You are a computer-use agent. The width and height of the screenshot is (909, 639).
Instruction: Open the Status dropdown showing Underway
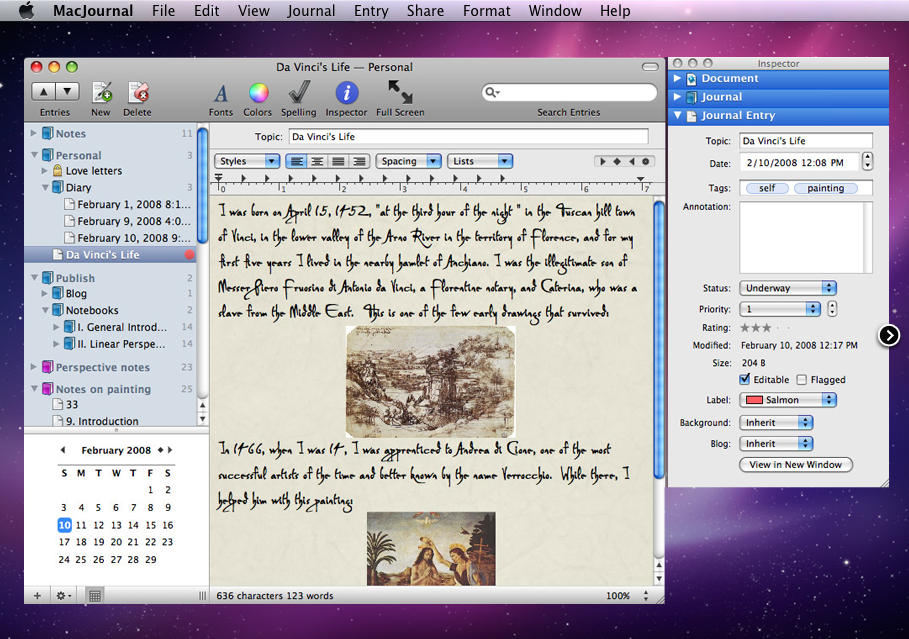(788, 288)
